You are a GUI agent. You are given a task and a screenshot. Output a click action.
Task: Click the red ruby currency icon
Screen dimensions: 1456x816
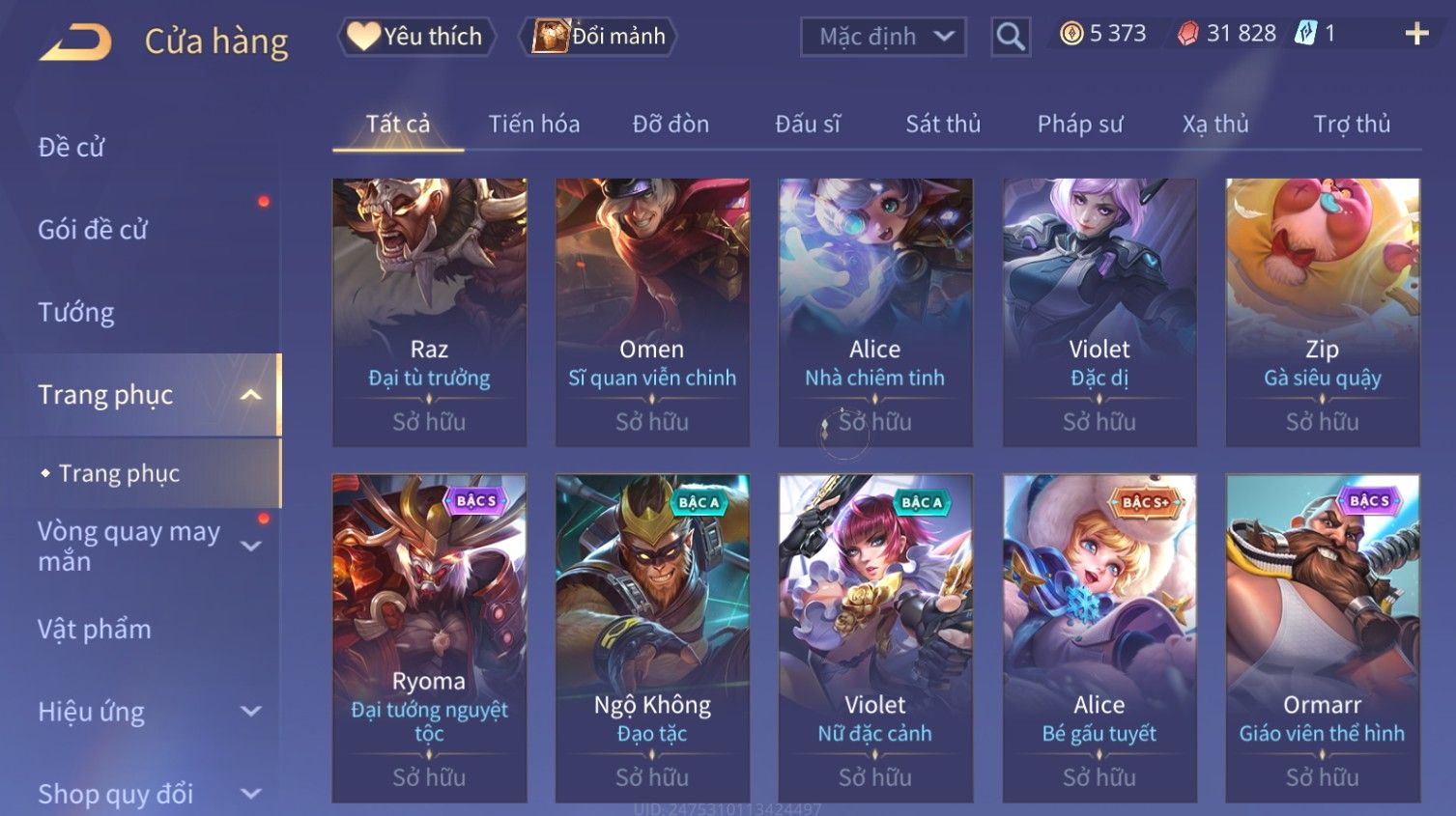pos(1188,34)
